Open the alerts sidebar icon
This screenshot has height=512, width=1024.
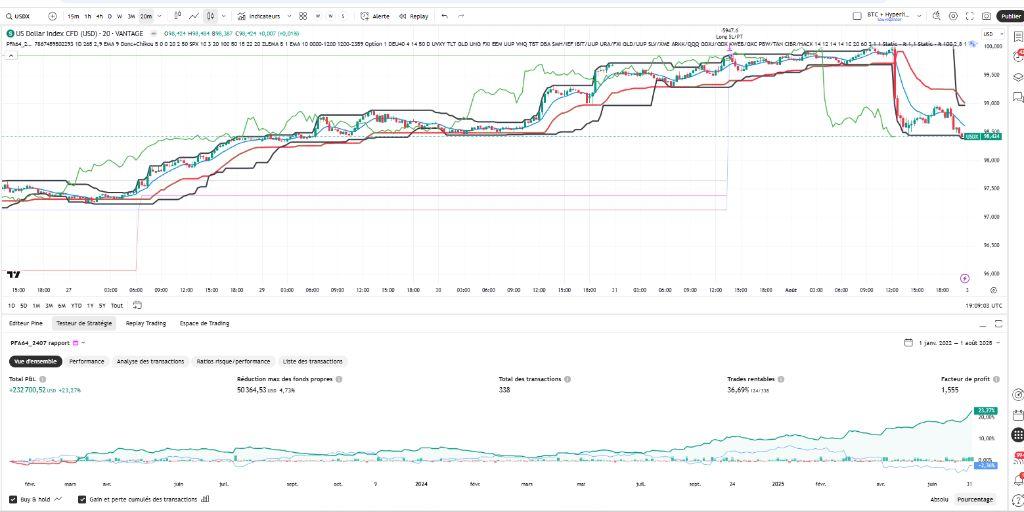1017,57
